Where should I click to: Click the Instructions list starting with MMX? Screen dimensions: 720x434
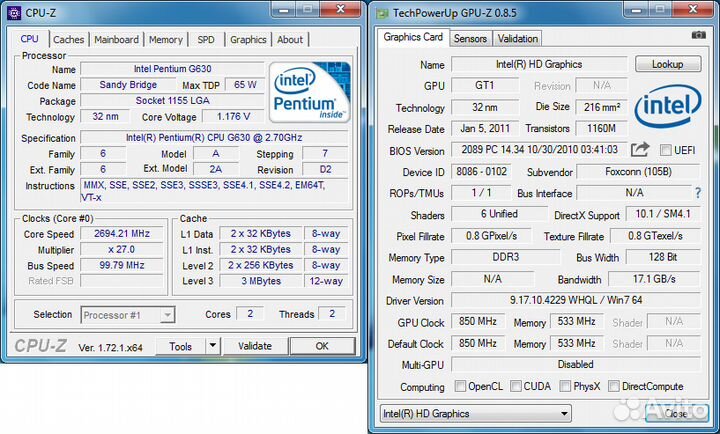tap(214, 191)
